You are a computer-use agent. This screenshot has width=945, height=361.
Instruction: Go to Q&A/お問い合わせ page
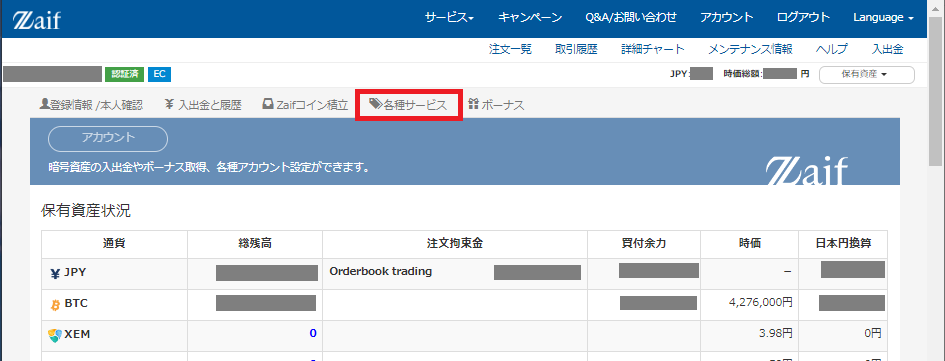coord(630,17)
